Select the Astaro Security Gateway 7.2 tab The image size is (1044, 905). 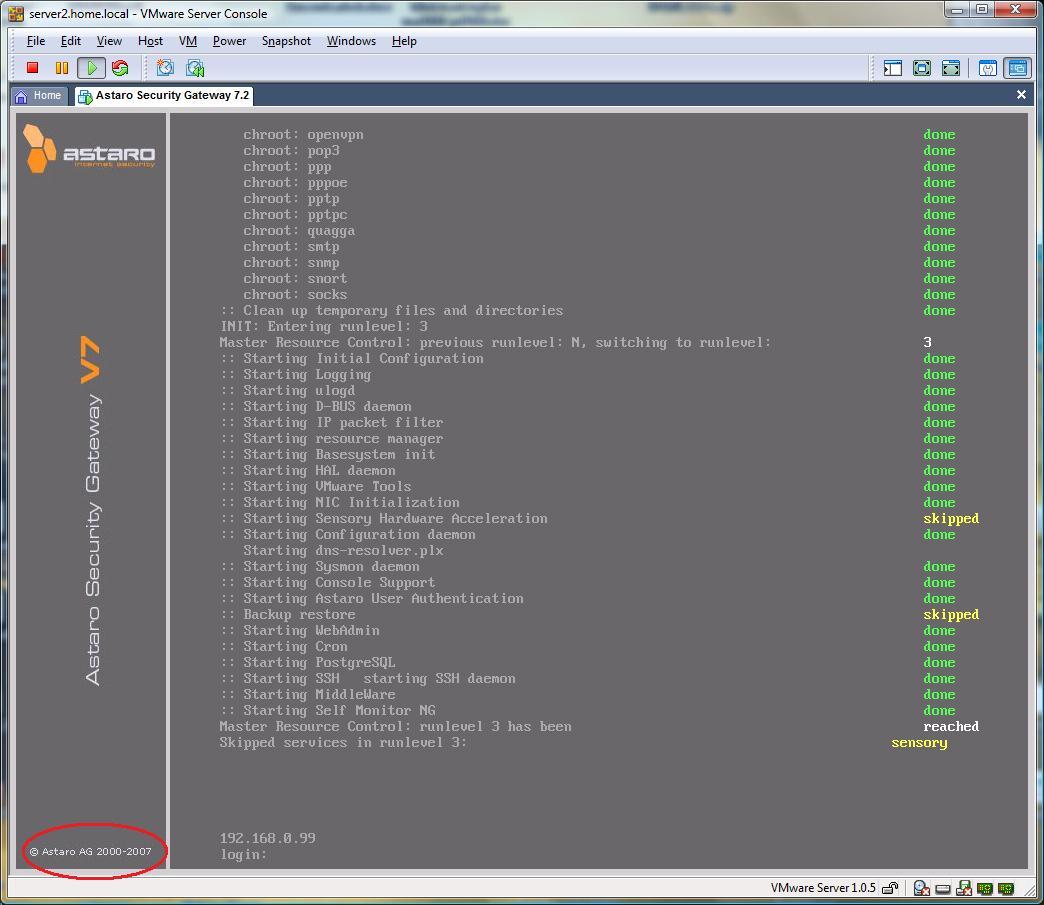164,96
